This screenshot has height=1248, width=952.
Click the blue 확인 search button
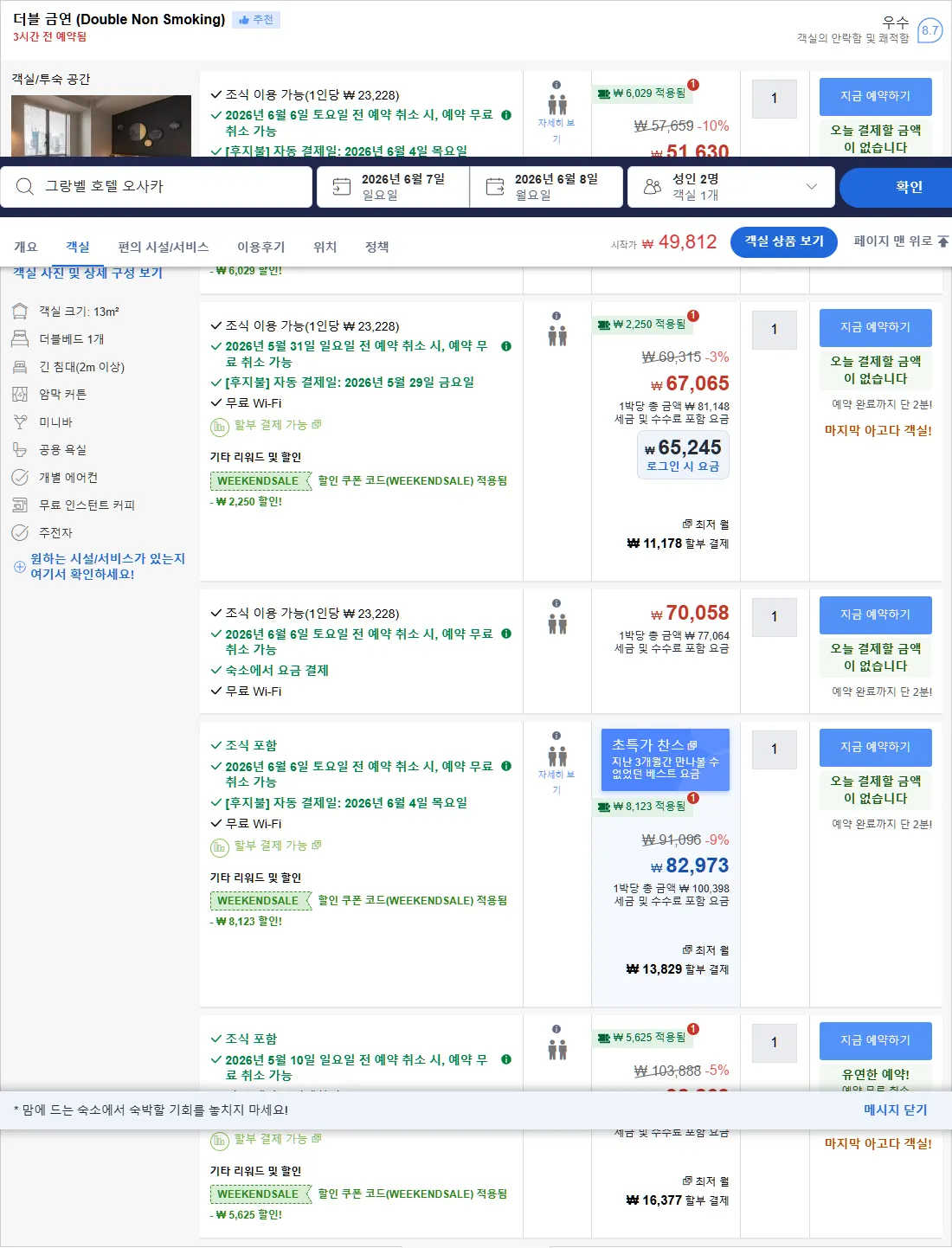896,187
